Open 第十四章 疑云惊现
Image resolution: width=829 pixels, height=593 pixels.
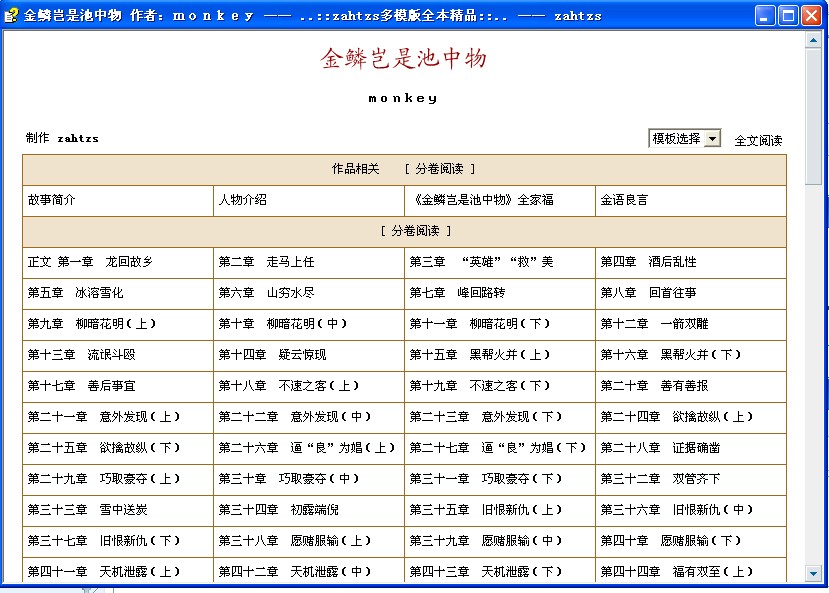point(273,355)
